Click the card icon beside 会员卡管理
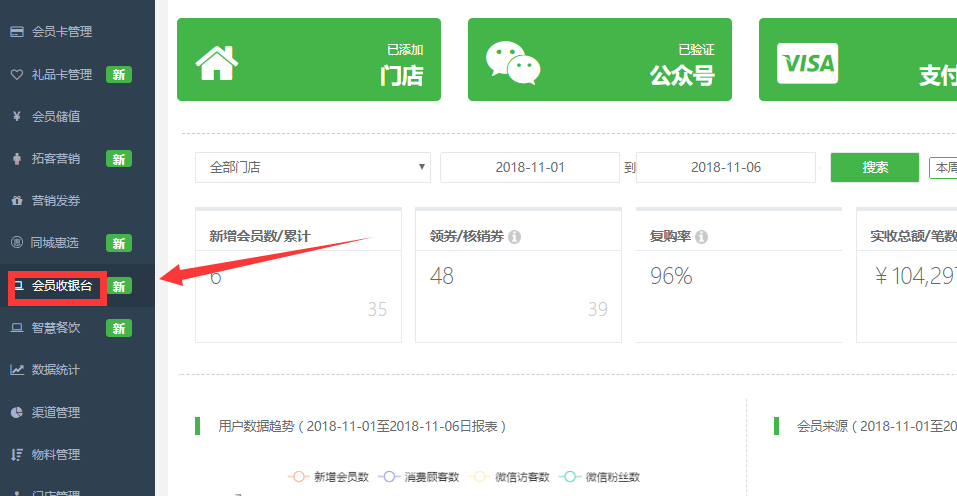Screen dimensions: 957x496 [17, 32]
